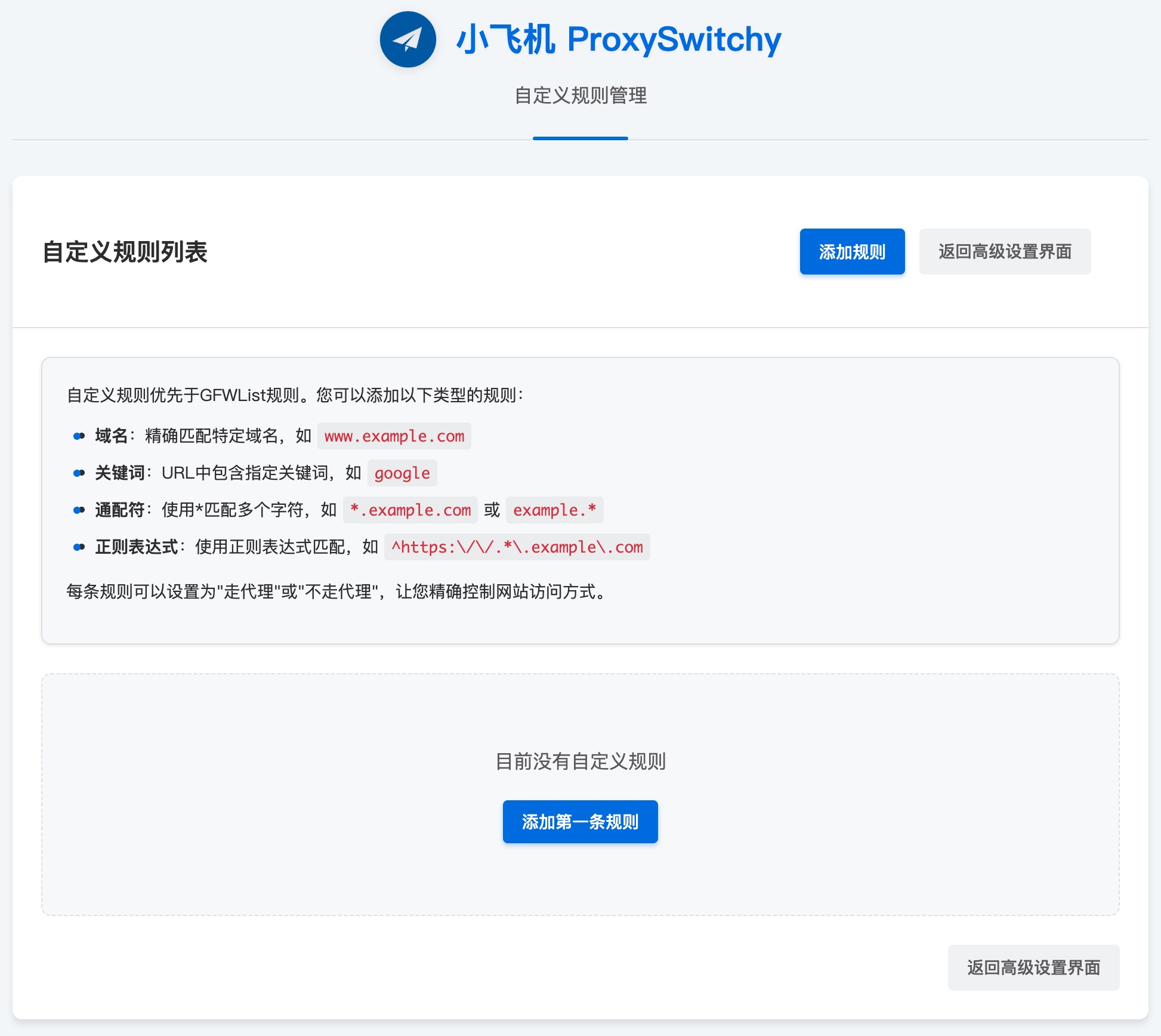
Task: Click the 关键词 rule type label
Action: pos(120,473)
